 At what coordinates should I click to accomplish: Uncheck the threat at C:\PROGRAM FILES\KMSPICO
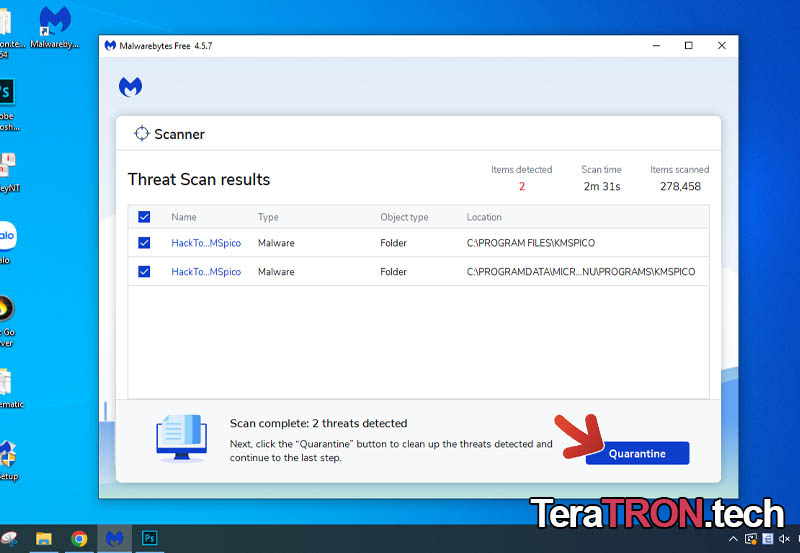click(x=144, y=243)
